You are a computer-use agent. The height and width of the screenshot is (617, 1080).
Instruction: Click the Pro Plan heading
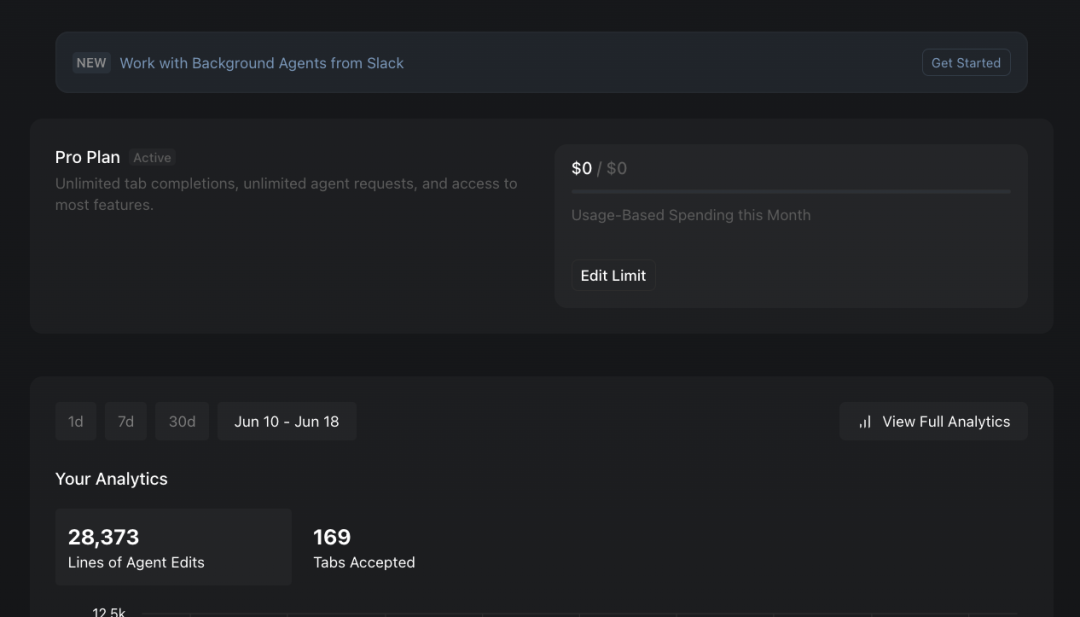(x=87, y=158)
